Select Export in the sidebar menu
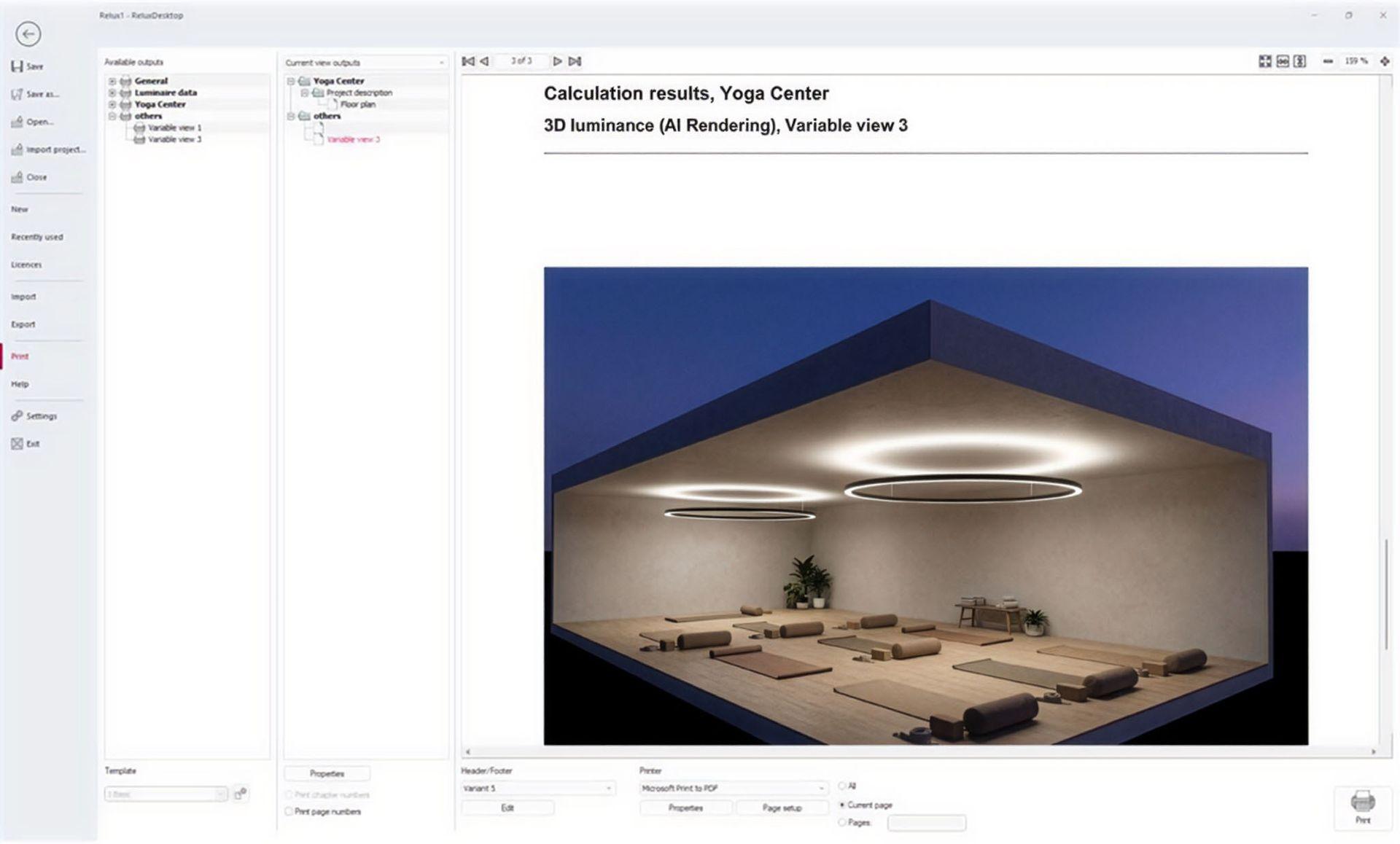 click(23, 324)
